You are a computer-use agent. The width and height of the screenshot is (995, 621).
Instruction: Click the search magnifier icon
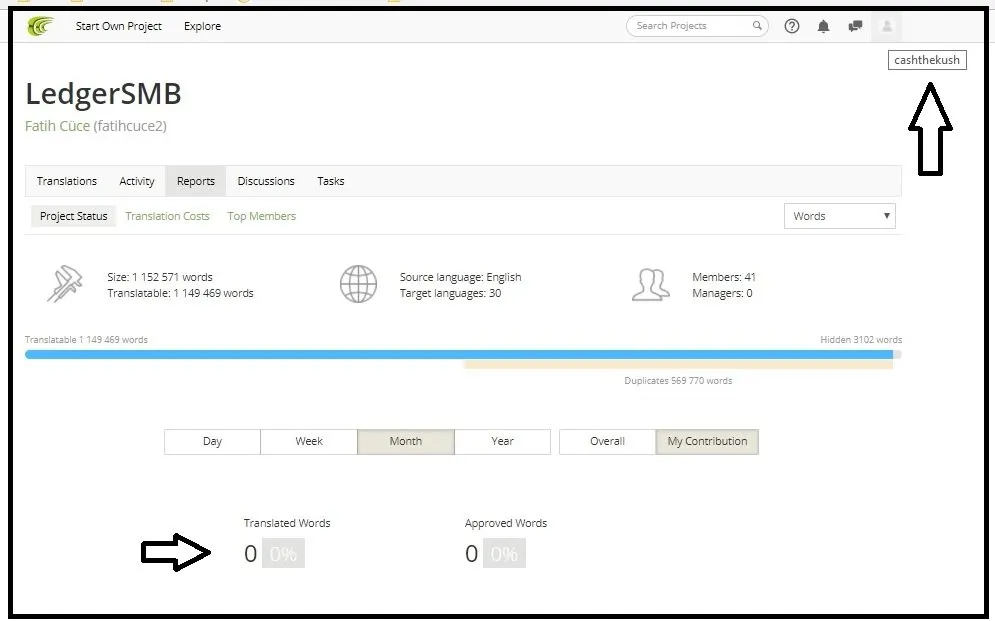click(x=756, y=25)
